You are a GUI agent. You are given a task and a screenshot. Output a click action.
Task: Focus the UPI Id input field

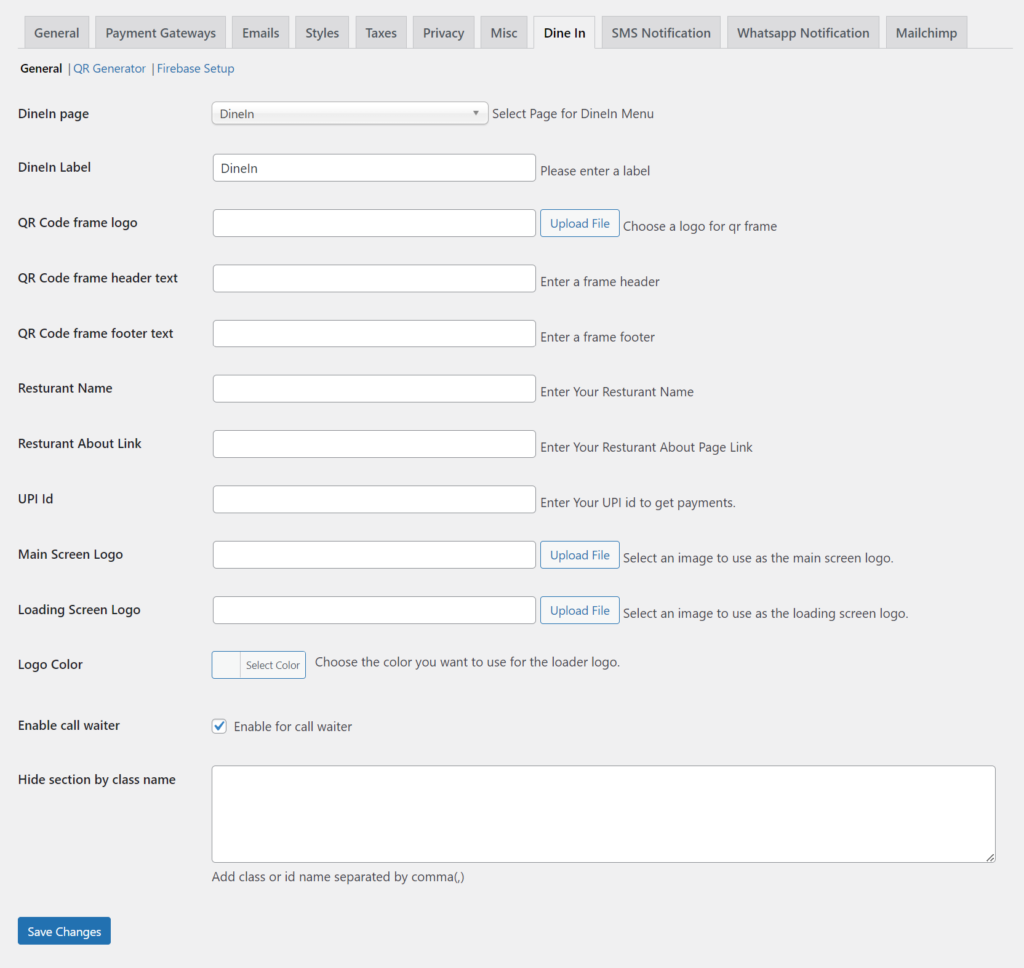click(x=374, y=499)
